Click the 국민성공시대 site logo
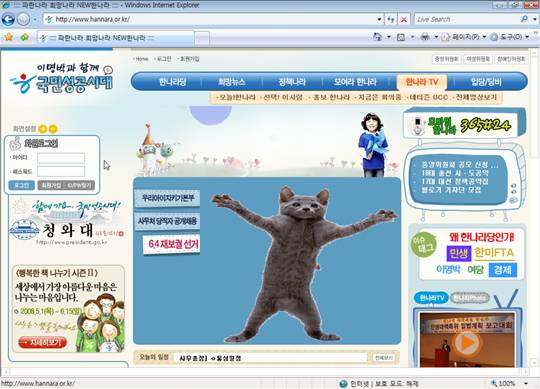Image resolution: width=540 pixels, height=389 pixels. tap(62, 78)
